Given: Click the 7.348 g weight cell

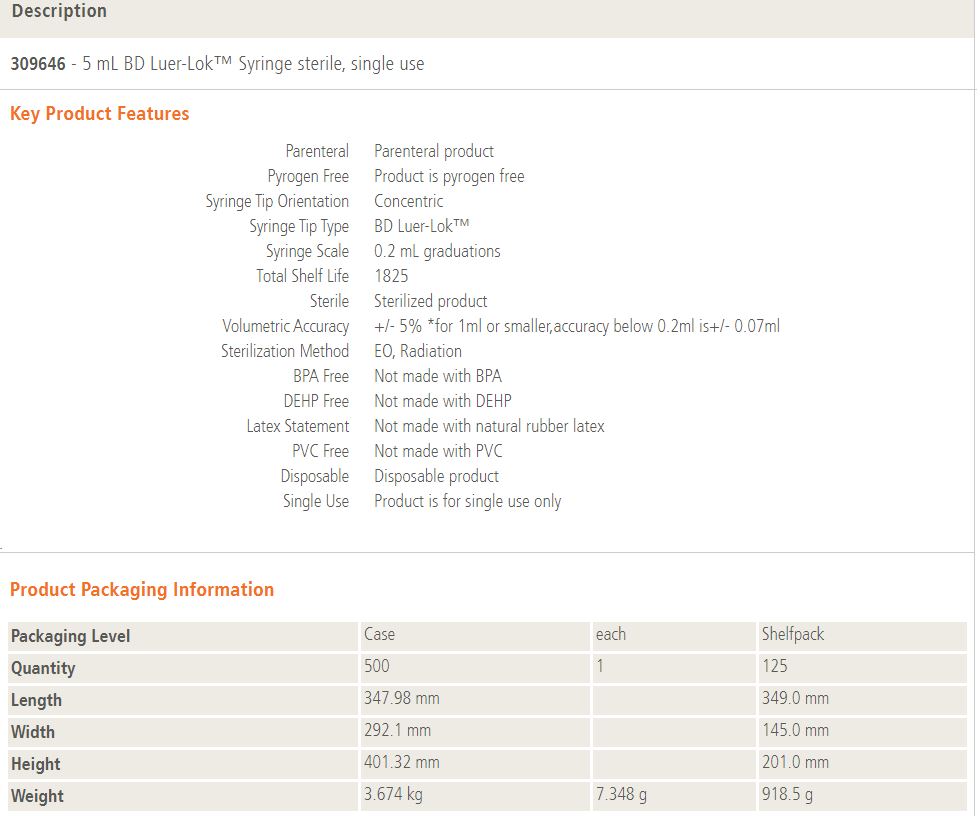Looking at the screenshot, I should click(x=621, y=795).
